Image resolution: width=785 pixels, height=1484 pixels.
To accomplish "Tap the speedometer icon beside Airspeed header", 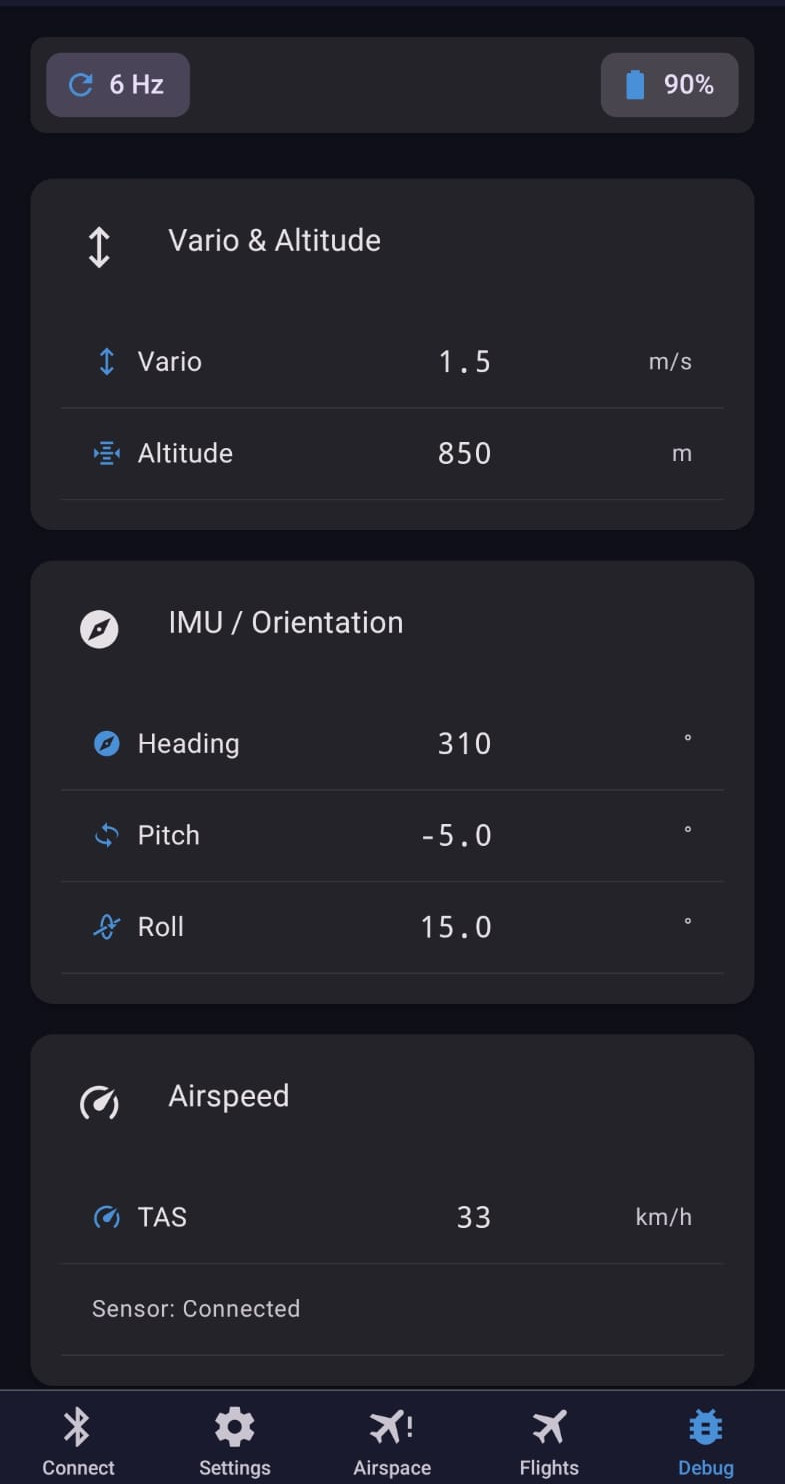I will [x=99, y=1103].
